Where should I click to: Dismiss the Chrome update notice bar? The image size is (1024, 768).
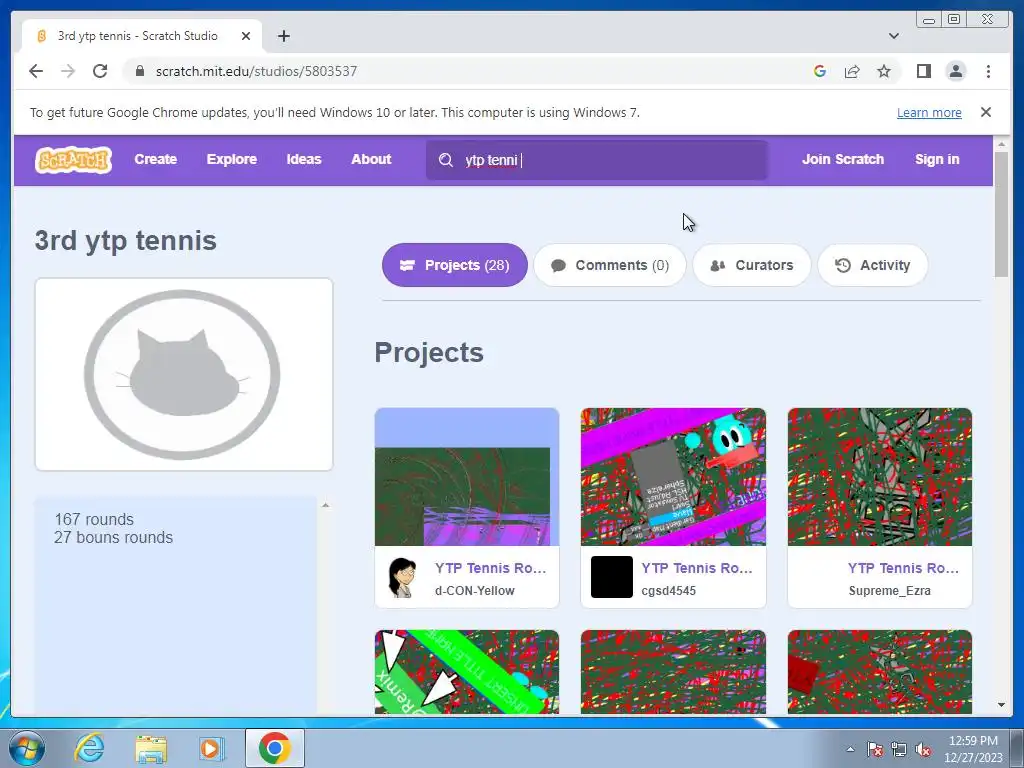pyautogui.click(x=986, y=112)
